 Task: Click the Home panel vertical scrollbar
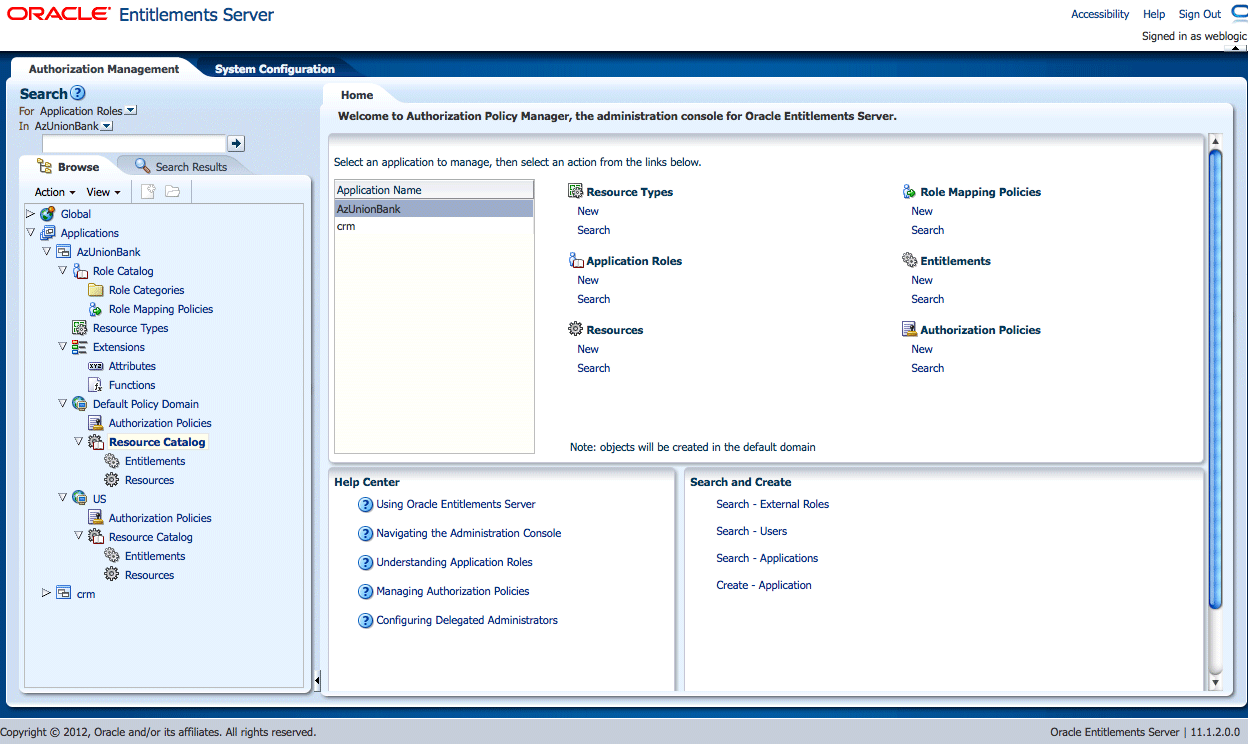coord(1215,378)
